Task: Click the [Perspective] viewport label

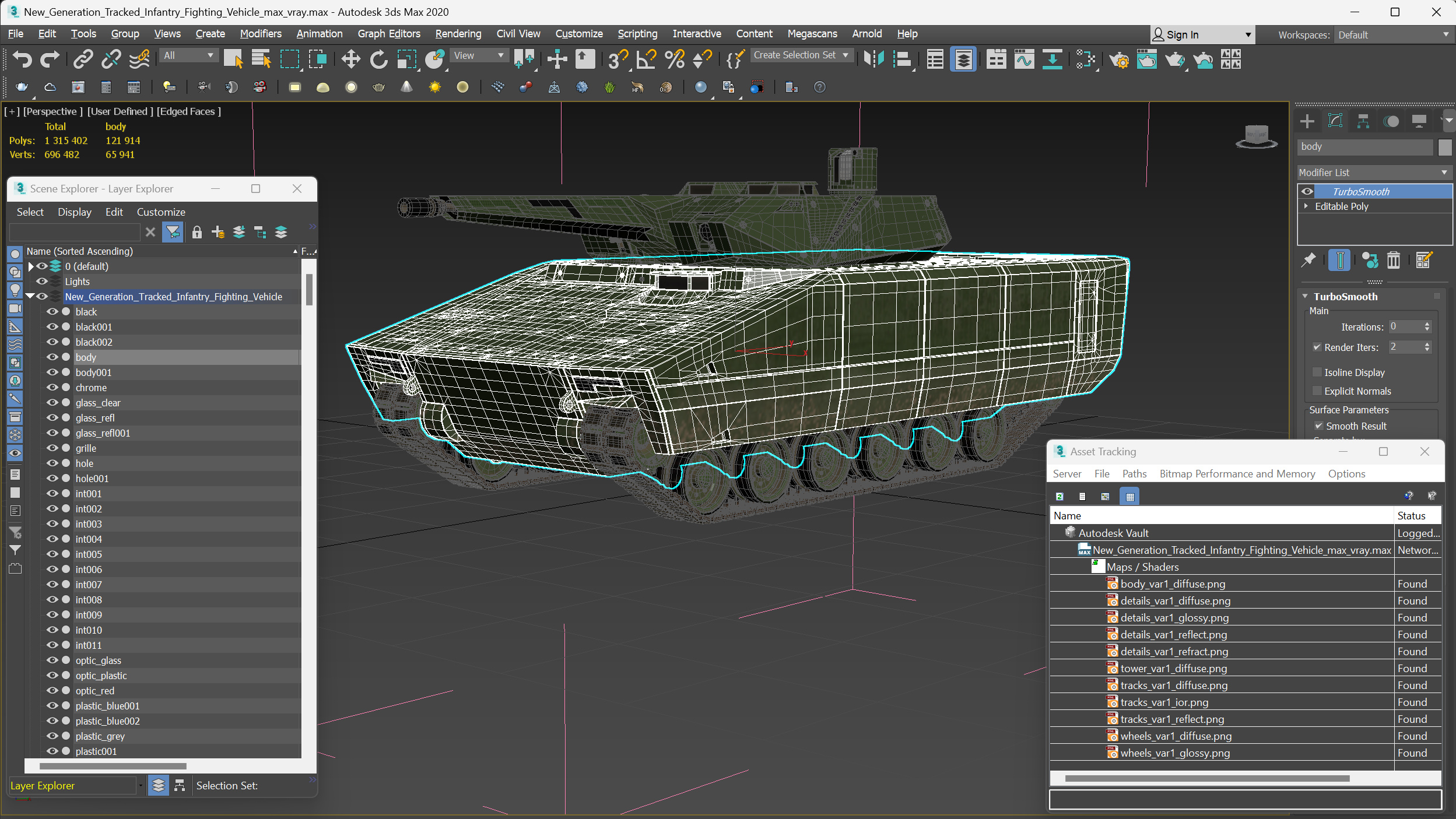Action: 52,111
